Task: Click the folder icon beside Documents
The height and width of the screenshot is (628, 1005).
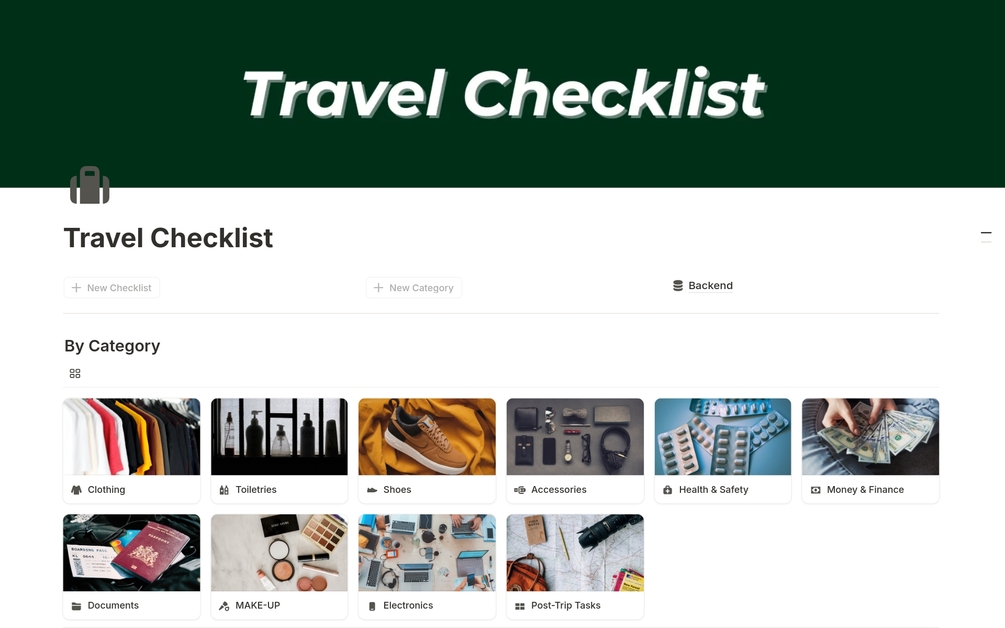Action: [x=76, y=606]
